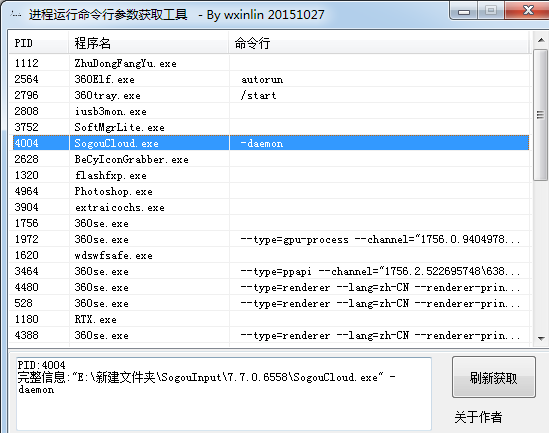Viewport: 549px width, 433px height.
Task: Click the 刷新获取 refresh button
Action: [494, 377]
